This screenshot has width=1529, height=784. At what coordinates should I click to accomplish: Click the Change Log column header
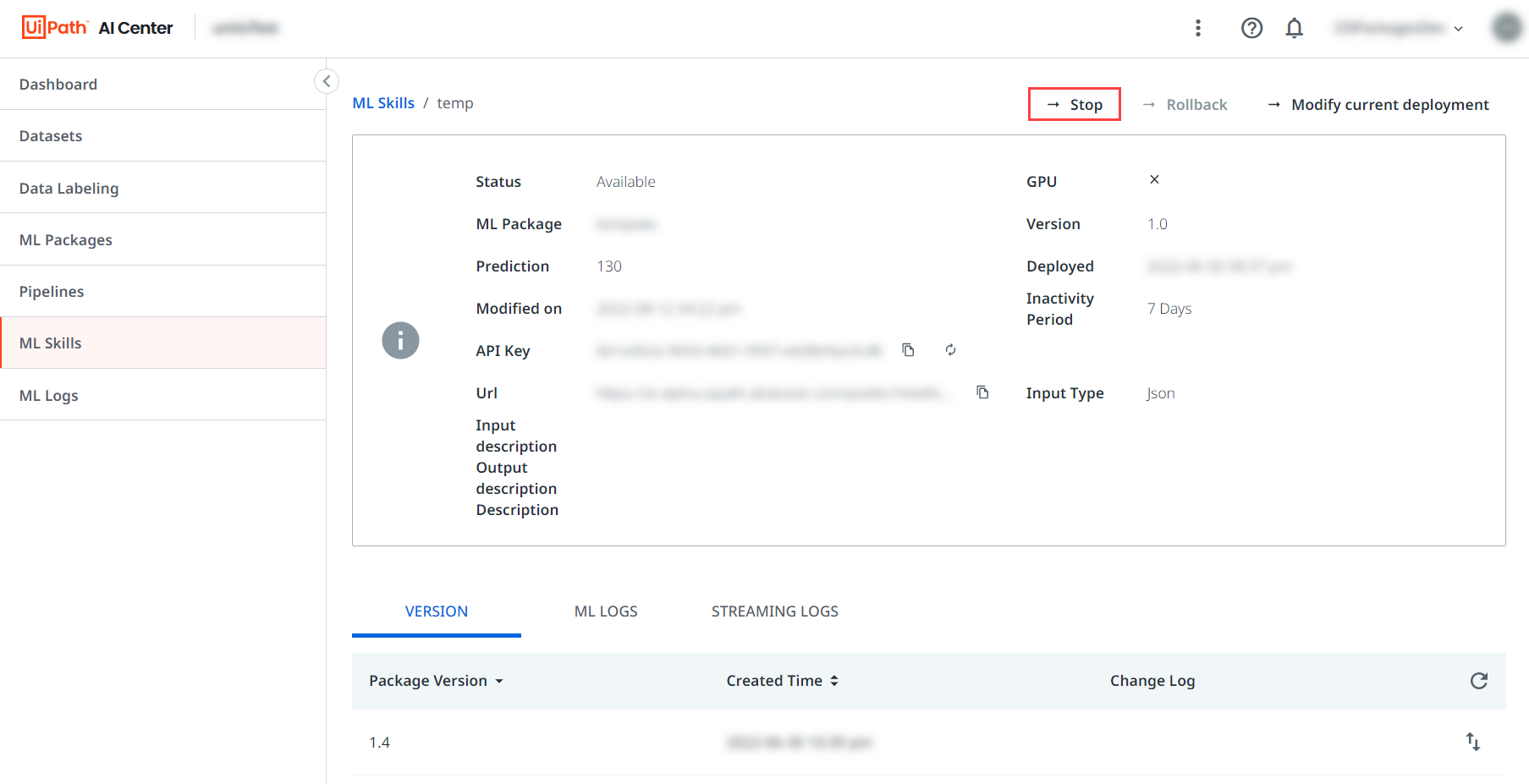click(x=1152, y=681)
